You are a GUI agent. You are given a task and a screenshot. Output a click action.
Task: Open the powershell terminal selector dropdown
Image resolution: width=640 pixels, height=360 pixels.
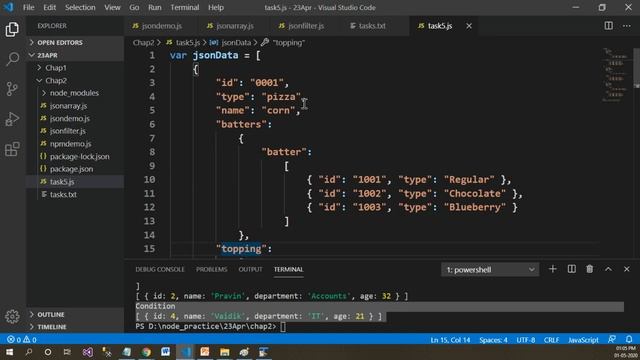(x=490, y=269)
